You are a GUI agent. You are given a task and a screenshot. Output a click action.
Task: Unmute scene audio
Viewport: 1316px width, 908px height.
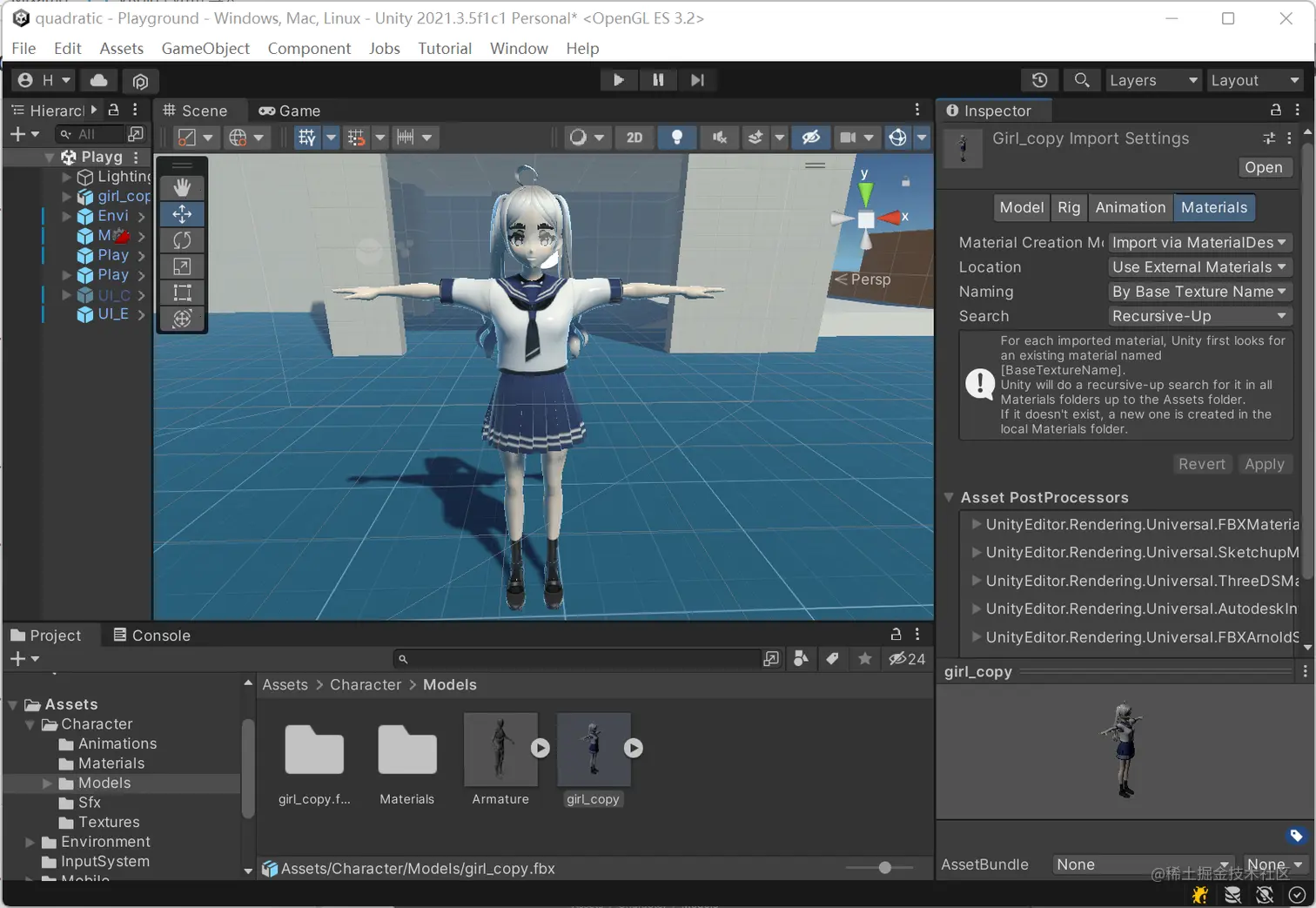[719, 138]
